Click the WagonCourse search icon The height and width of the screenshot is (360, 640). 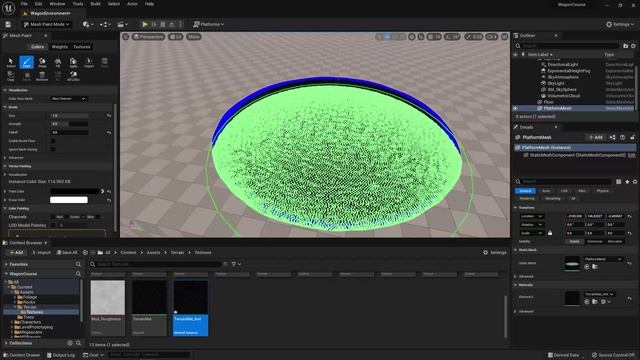[78, 274]
